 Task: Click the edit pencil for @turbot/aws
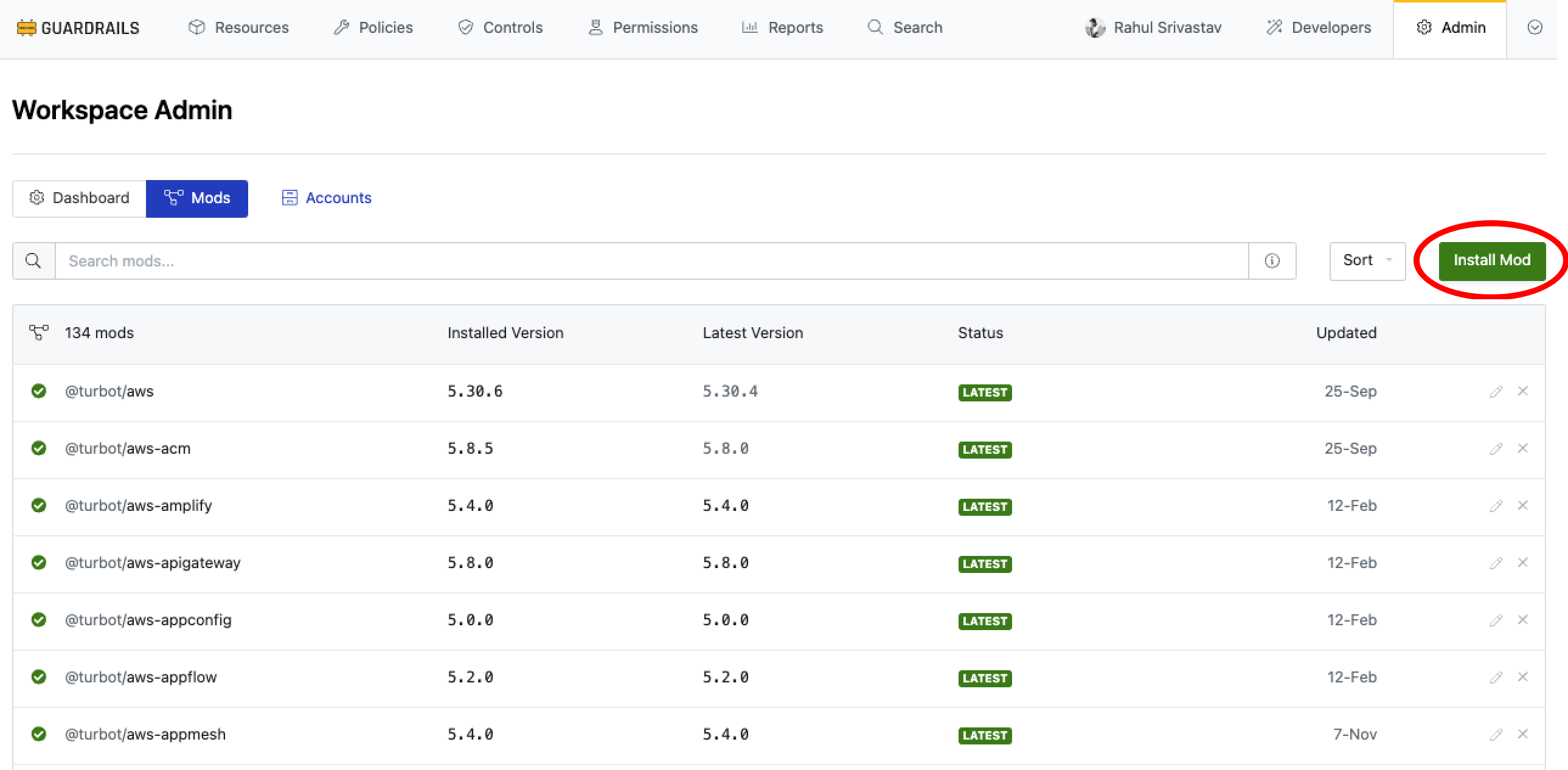pos(1496,392)
